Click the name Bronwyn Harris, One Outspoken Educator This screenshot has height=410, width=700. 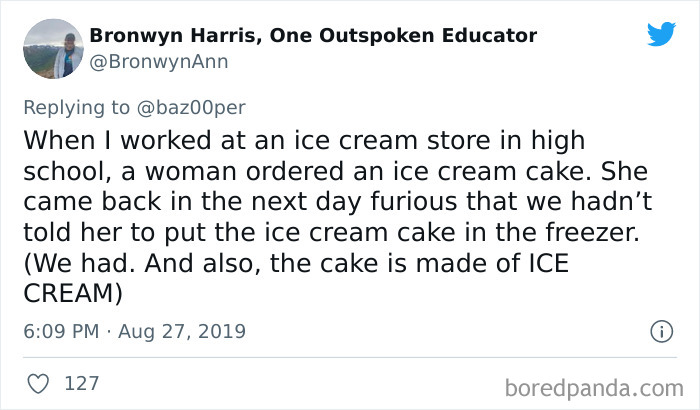pos(313,36)
